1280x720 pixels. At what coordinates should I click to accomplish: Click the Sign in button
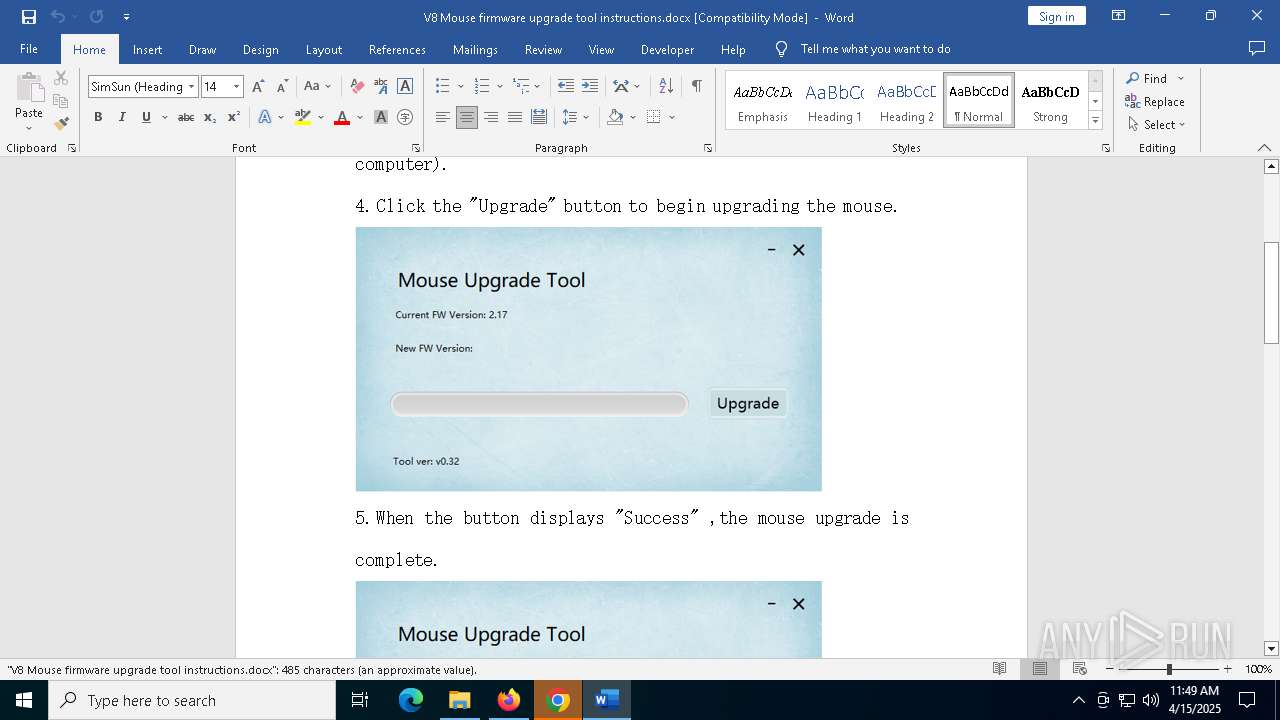point(1056,16)
